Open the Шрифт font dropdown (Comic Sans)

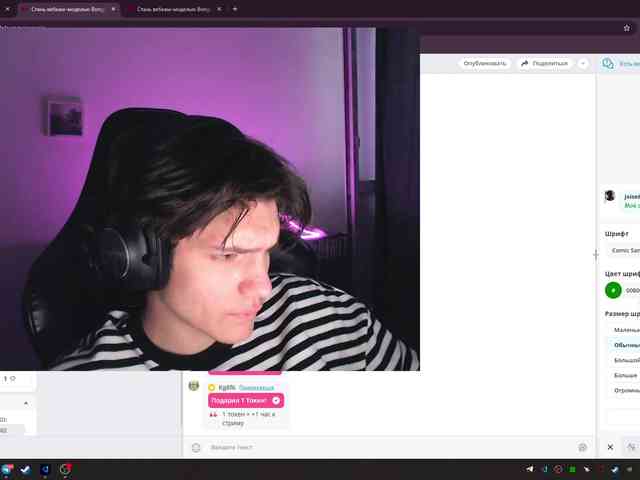(624, 250)
